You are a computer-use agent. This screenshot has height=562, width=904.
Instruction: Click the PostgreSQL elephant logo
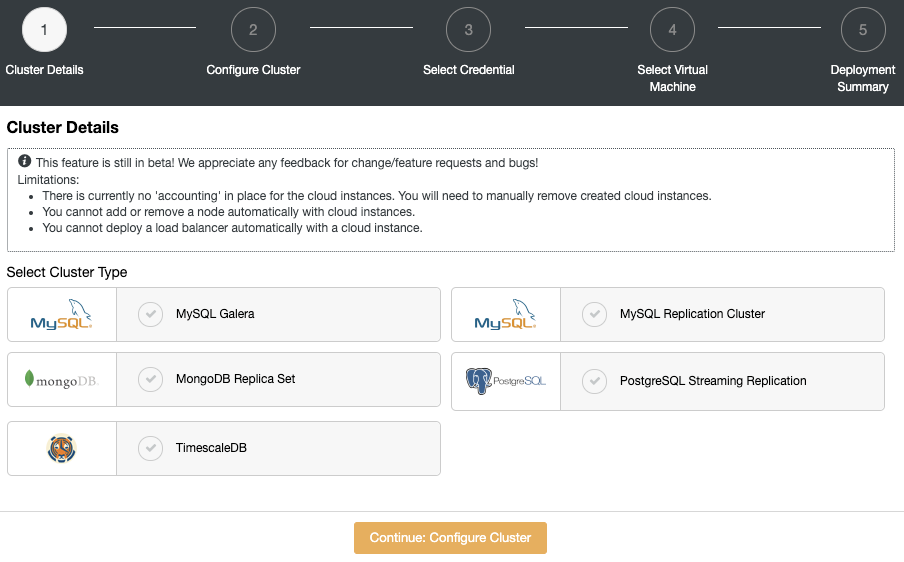pyautogui.click(x=506, y=381)
